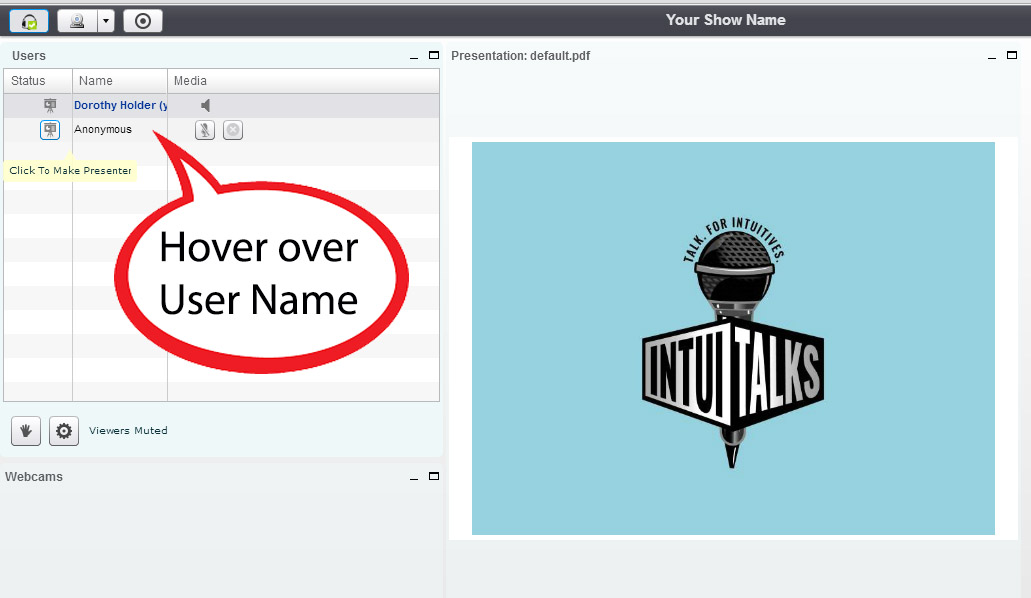Open the webcam dropdown arrow

coord(106,21)
